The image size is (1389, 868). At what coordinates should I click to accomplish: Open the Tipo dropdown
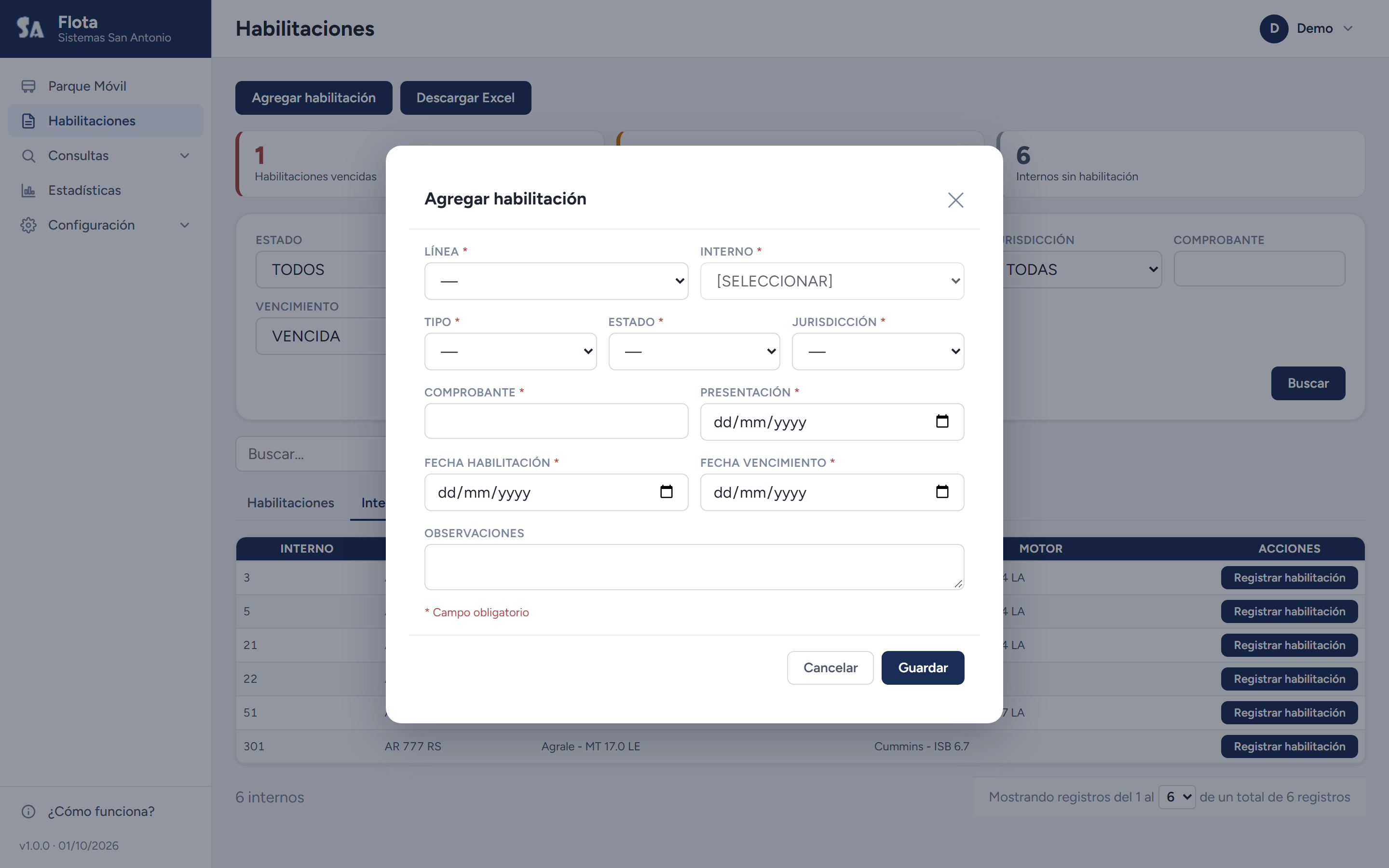pos(510,352)
